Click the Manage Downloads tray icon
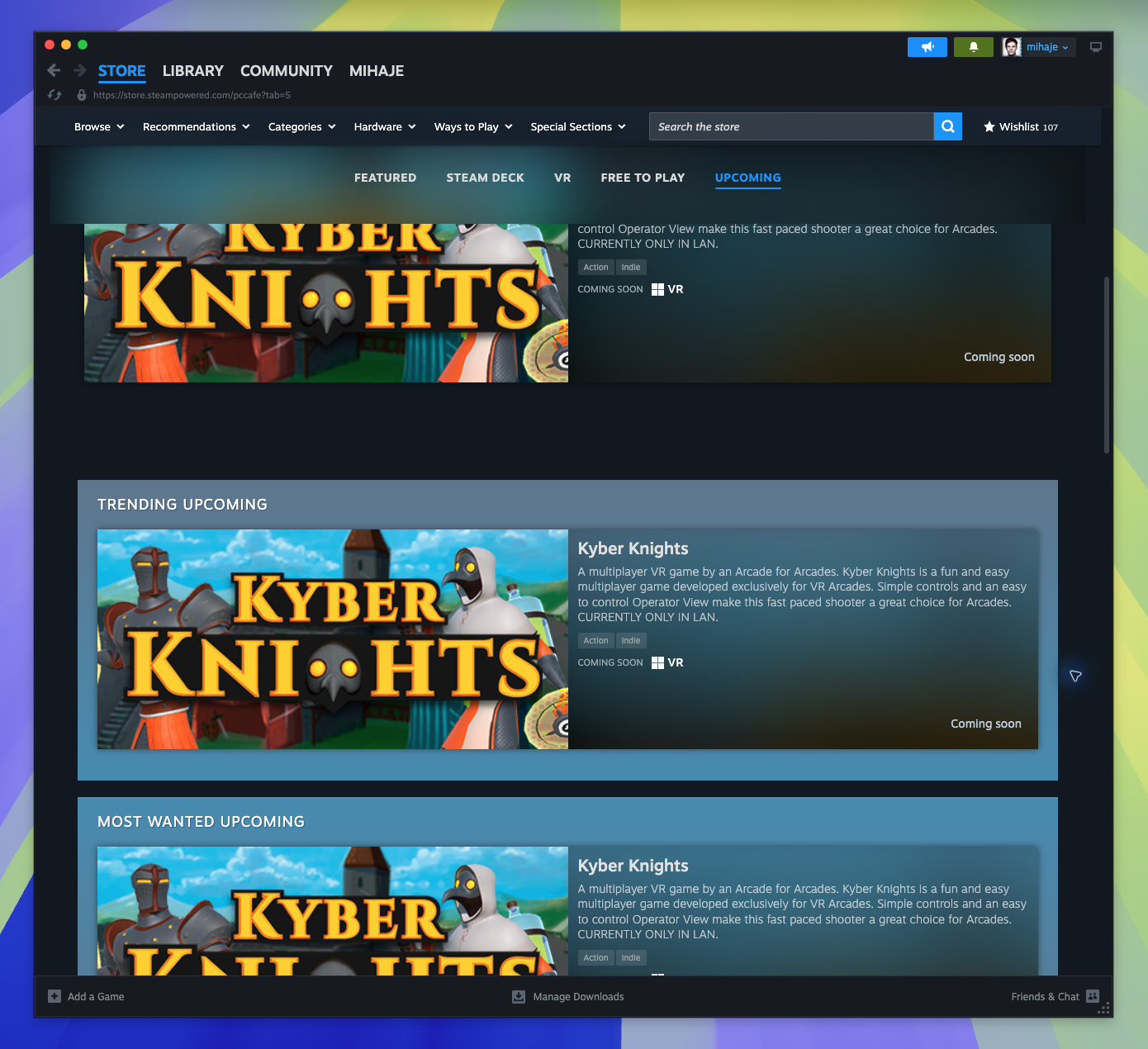The image size is (1148, 1049). point(519,996)
